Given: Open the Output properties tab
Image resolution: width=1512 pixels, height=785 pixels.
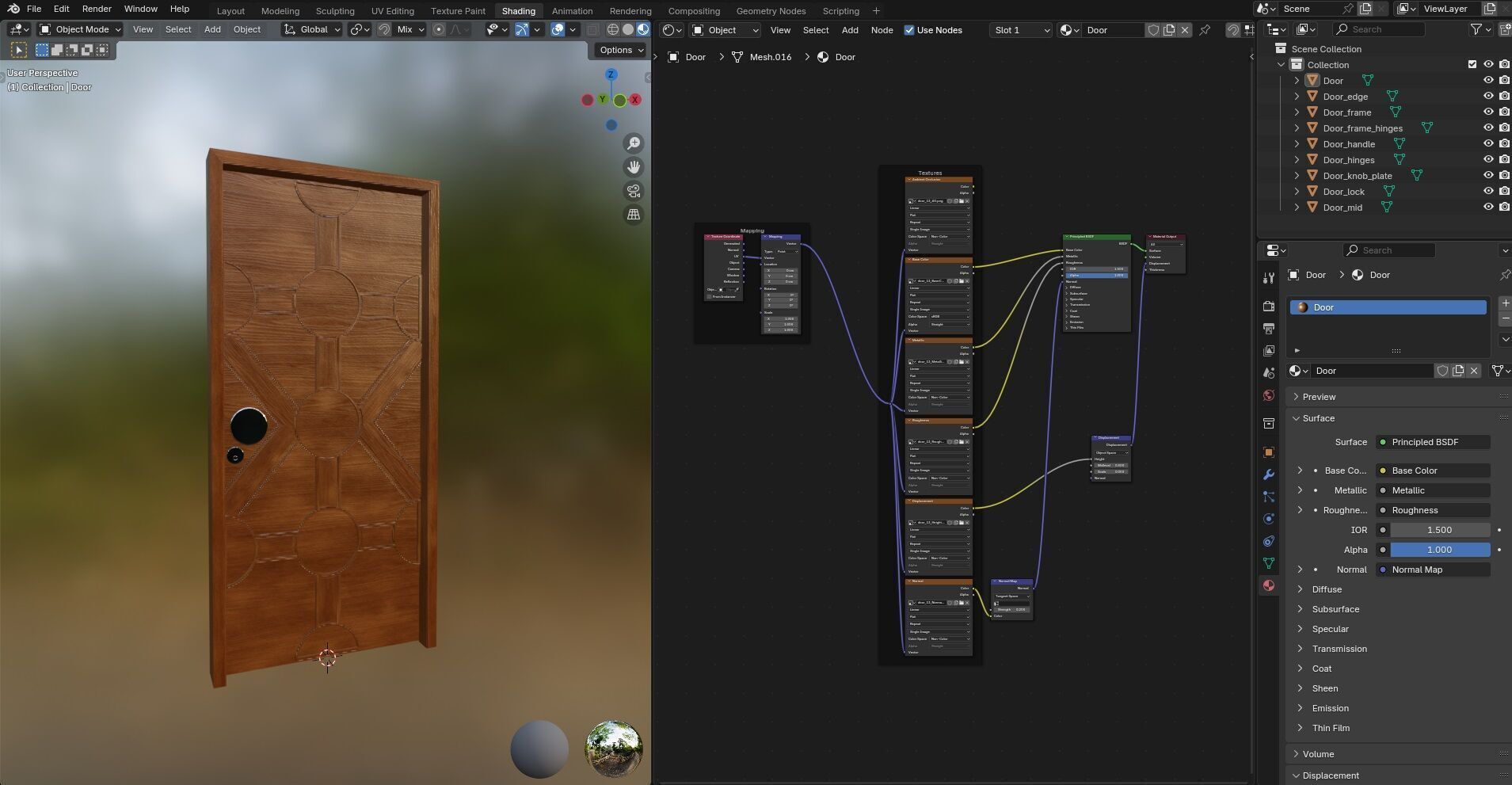Looking at the screenshot, I should coord(1269,328).
